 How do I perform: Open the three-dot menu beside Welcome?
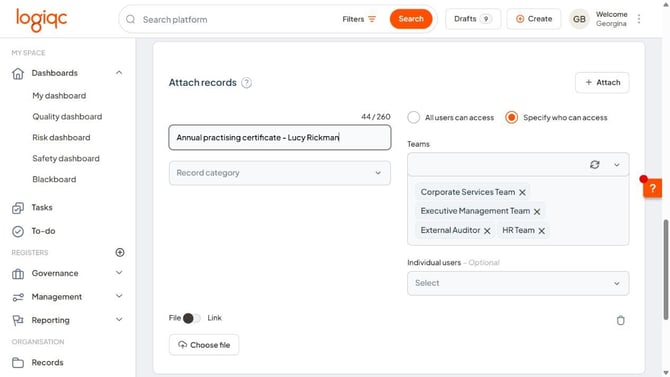point(639,19)
